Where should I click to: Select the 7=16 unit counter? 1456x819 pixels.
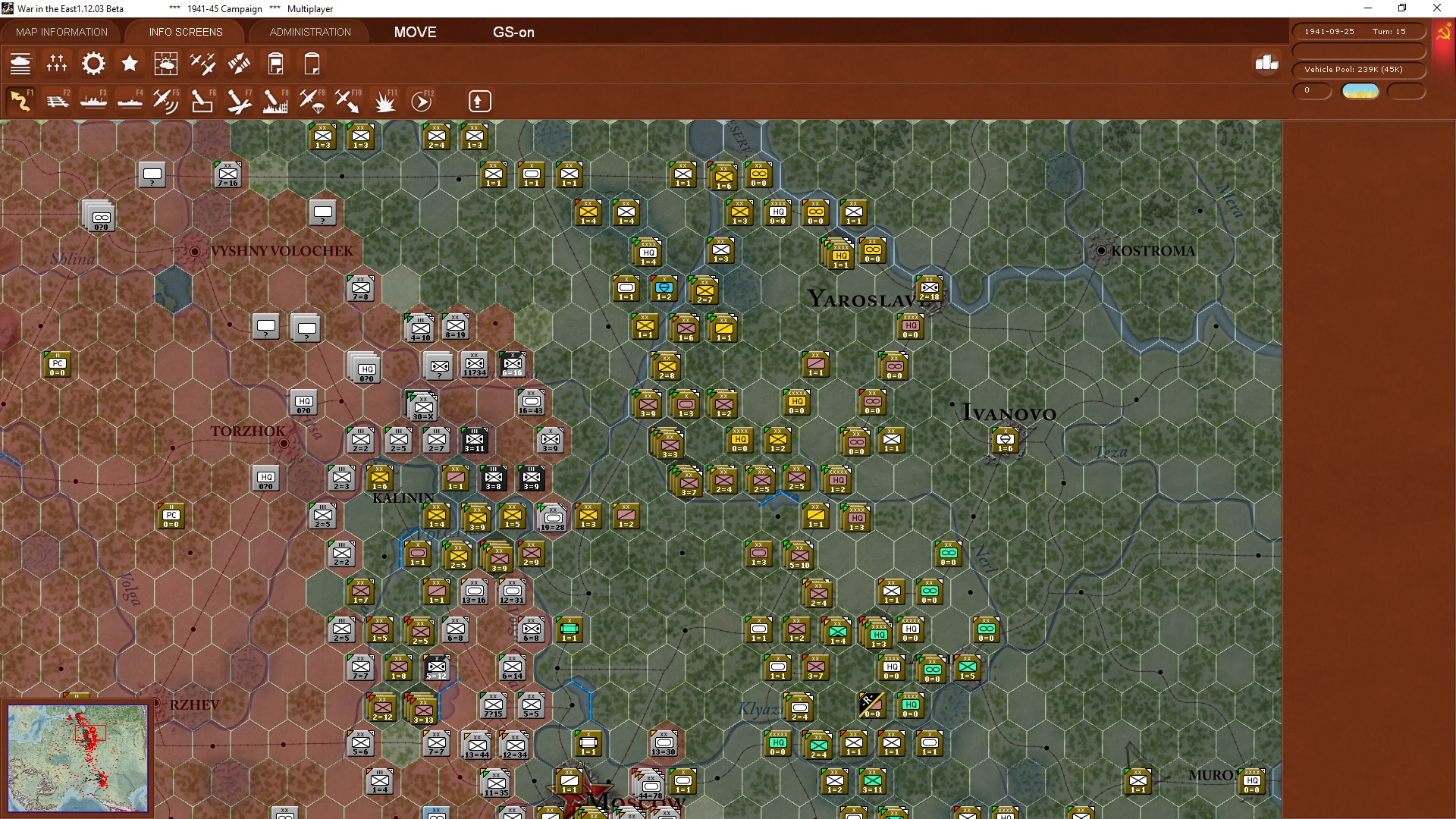pyautogui.click(x=227, y=174)
